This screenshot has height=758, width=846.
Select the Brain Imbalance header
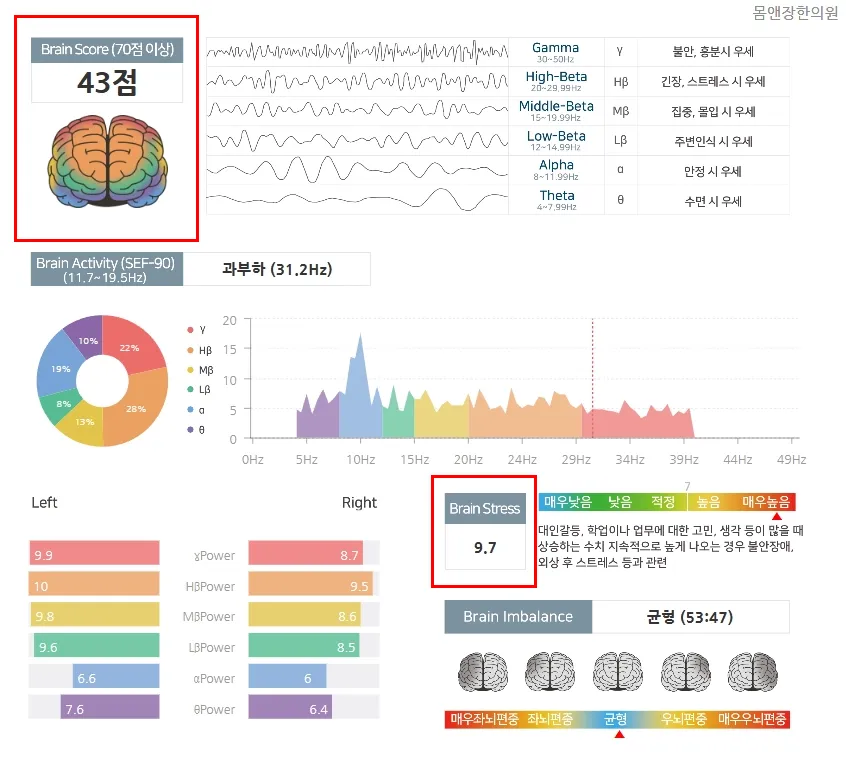click(x=518, y=616)
